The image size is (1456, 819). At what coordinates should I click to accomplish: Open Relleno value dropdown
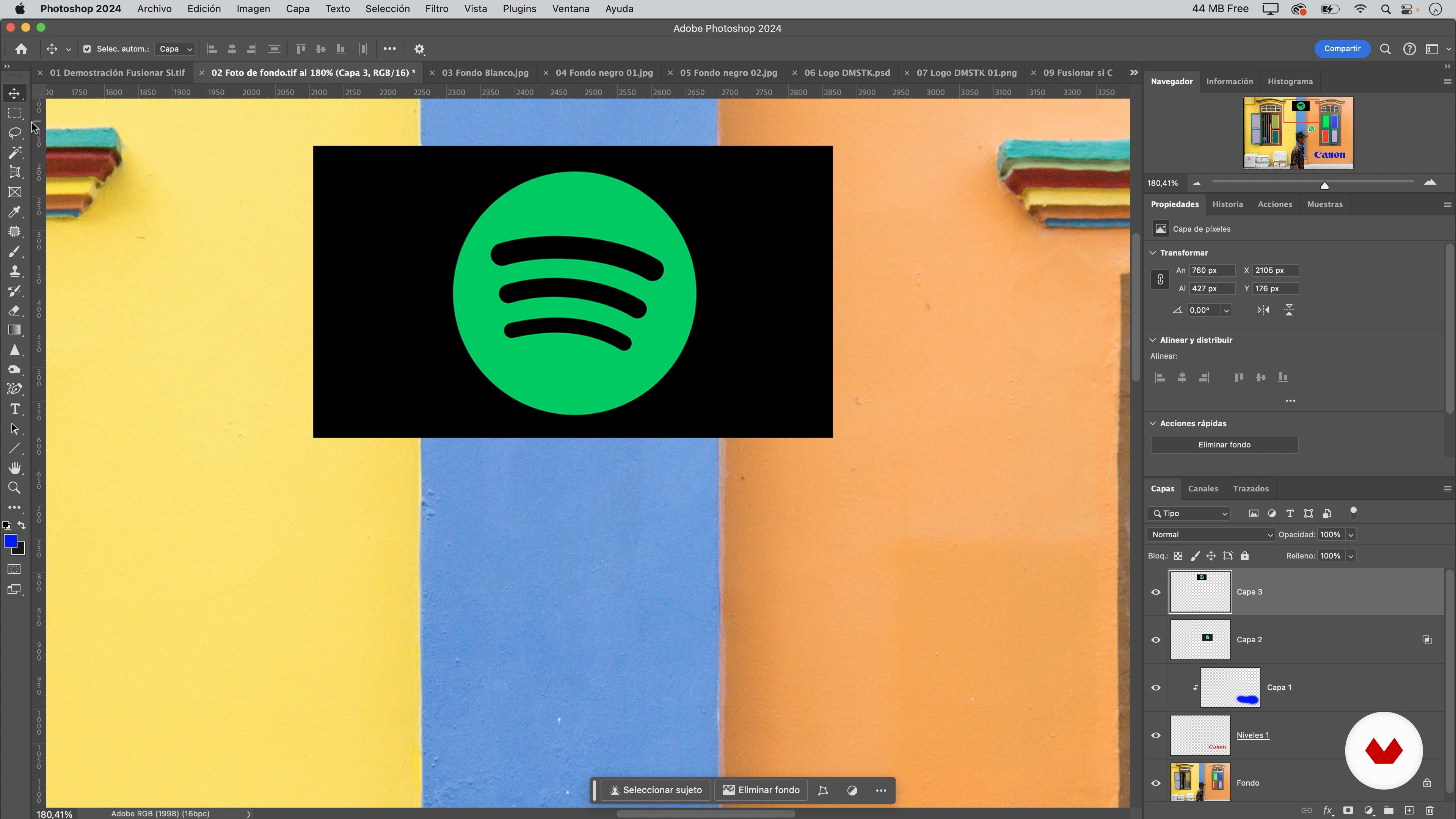click(x=1351, y=556)
